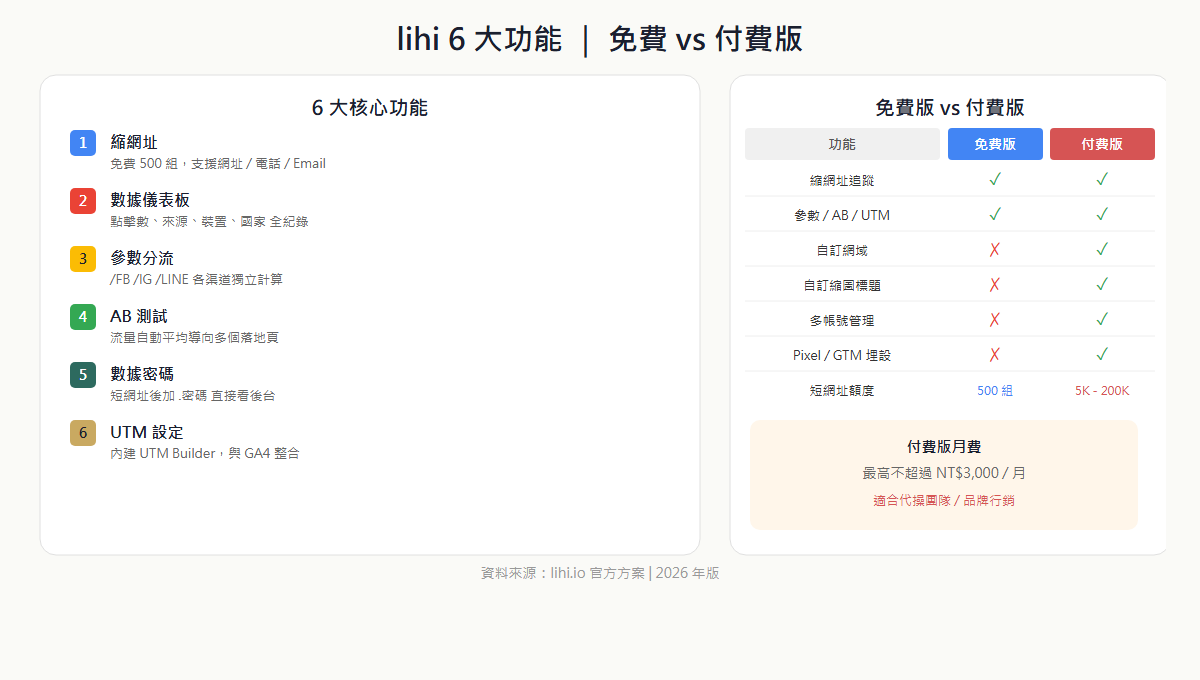Click the 免費版 checkmark in 參數 / AB / UTM row
The height and width of the screenshot is (680, 1200).
(x=995, y=215)
